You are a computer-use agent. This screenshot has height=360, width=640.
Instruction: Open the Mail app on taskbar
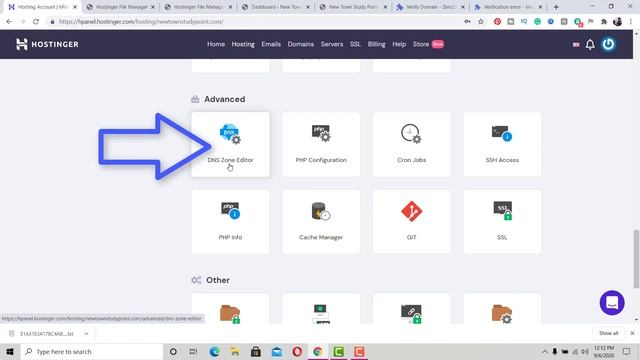276,351
